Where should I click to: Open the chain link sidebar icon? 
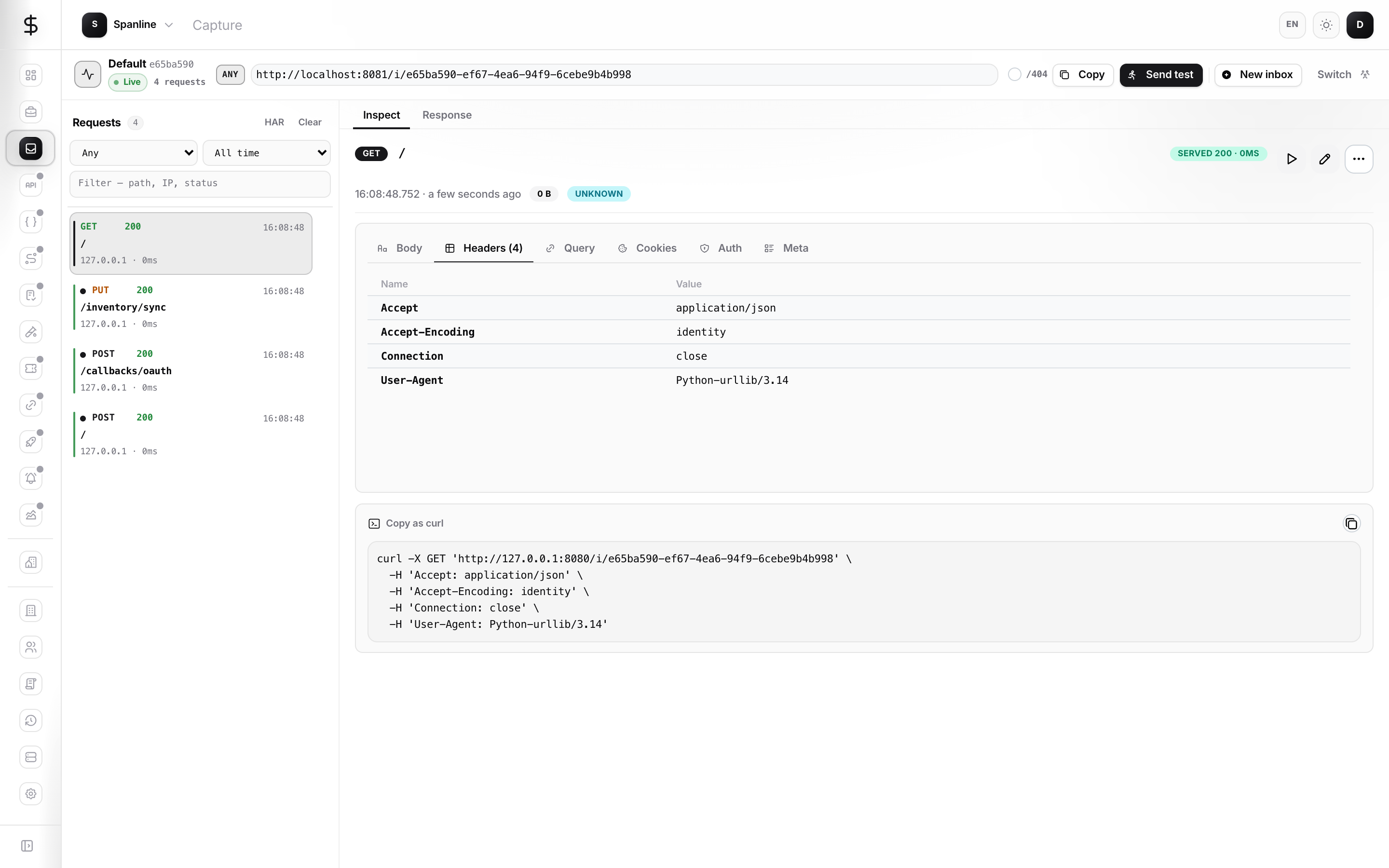(30, 405)
